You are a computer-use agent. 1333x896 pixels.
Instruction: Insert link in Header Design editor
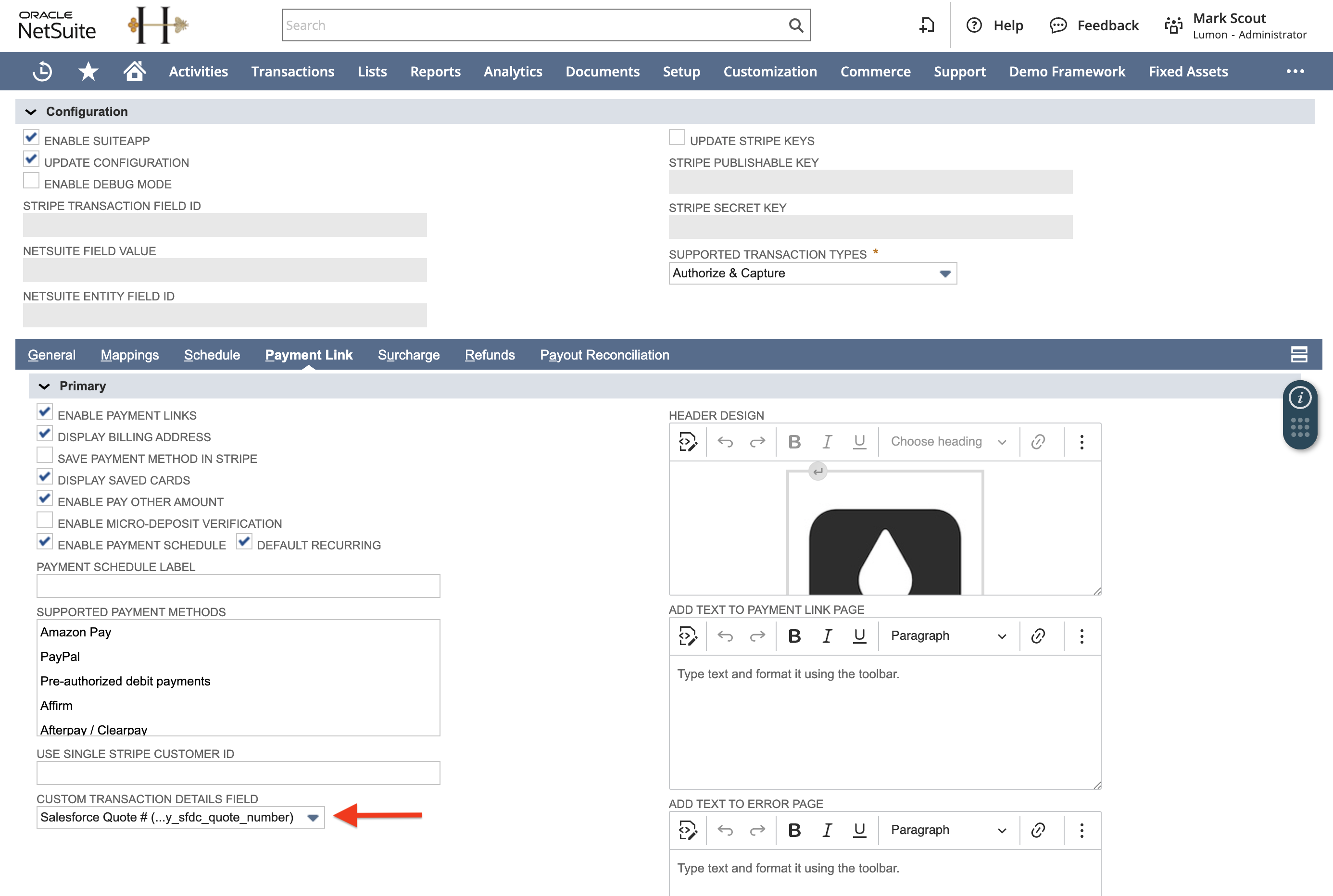pos(1038,442)
